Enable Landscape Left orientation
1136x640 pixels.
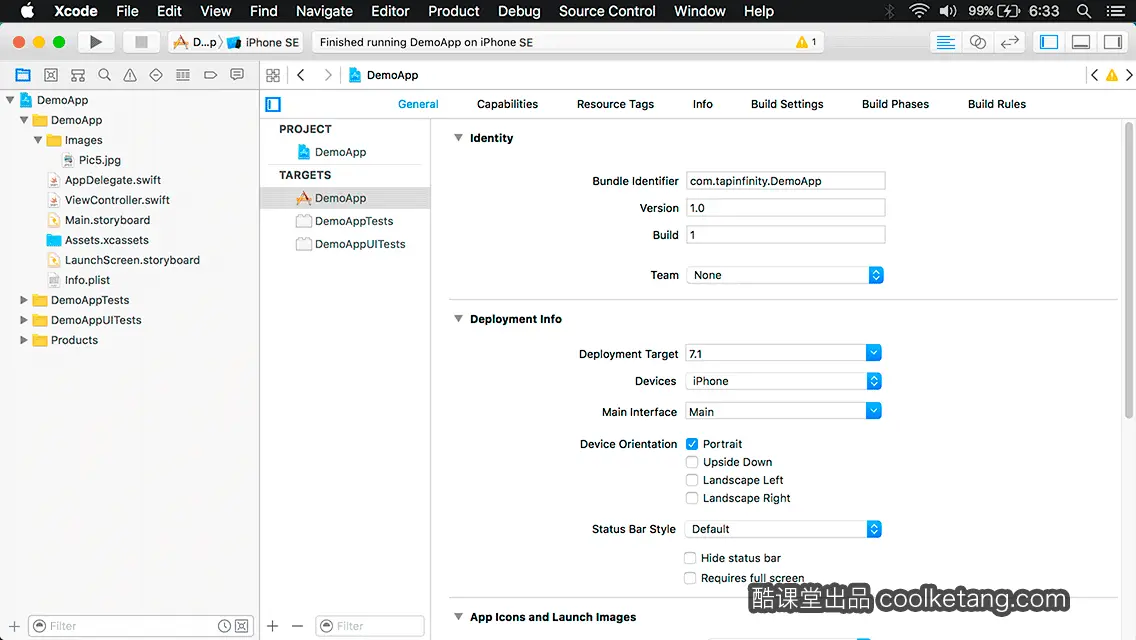tap(692, 480)
